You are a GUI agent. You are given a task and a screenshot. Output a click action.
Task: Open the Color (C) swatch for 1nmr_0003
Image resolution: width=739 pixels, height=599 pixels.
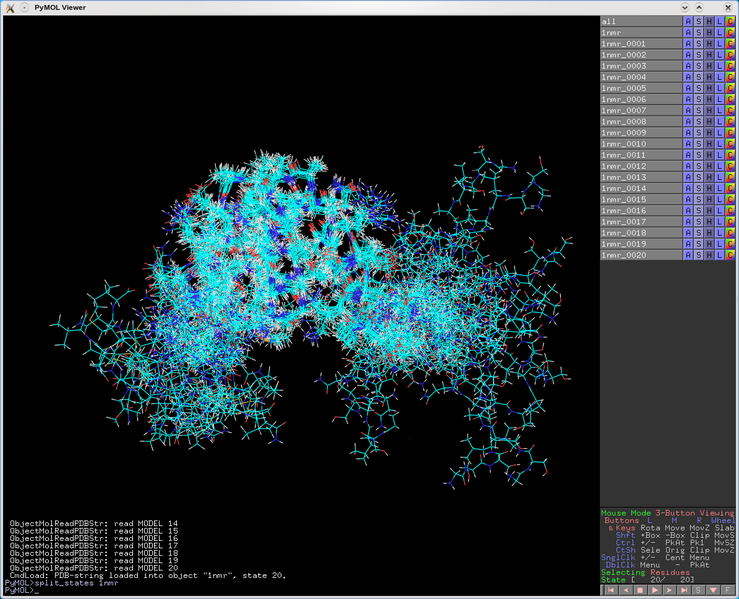tap(730, 66)
